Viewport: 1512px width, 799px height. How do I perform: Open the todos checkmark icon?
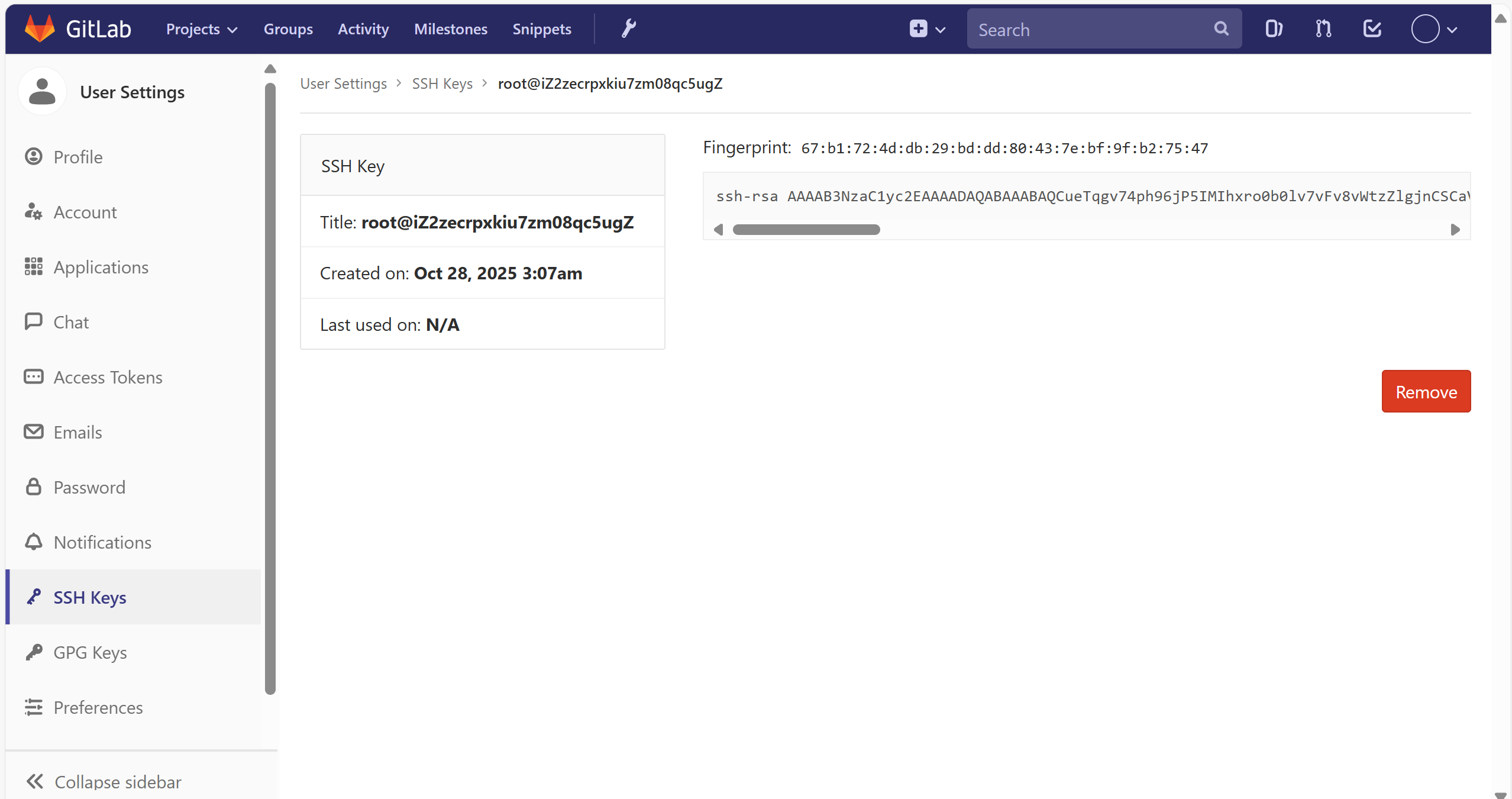(1372, 28)
